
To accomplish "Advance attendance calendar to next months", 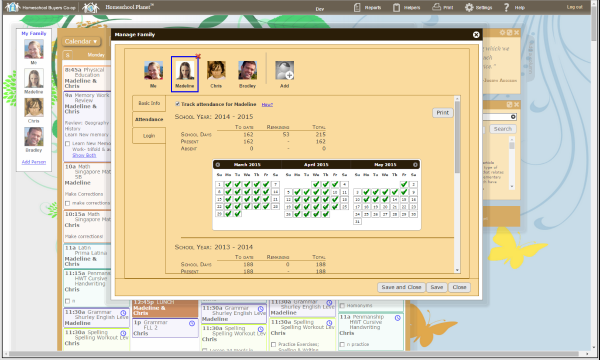I will pos(415,165).
